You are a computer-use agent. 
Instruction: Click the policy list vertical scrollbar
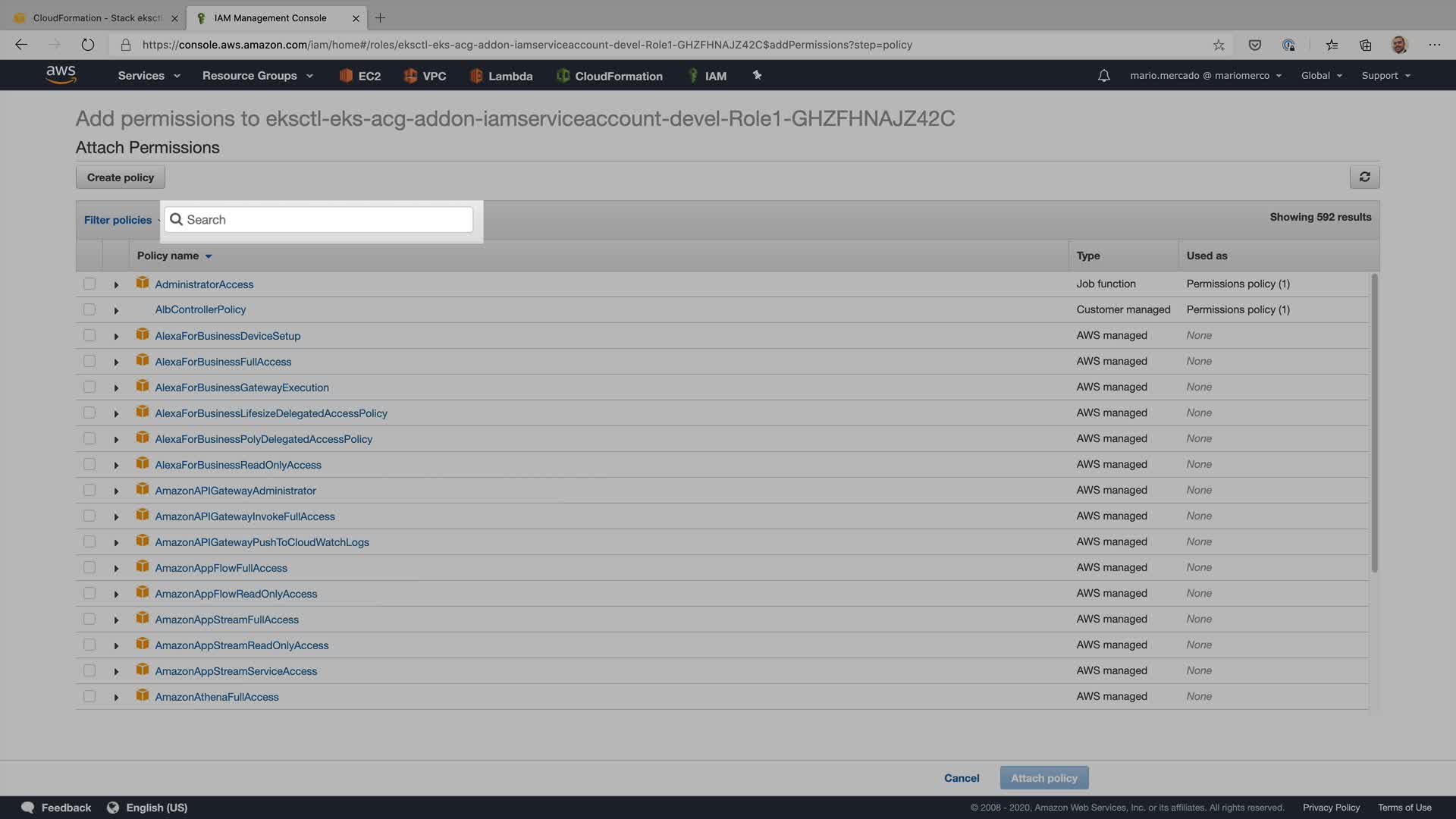pyautogui.click(x=1374, y=425)
